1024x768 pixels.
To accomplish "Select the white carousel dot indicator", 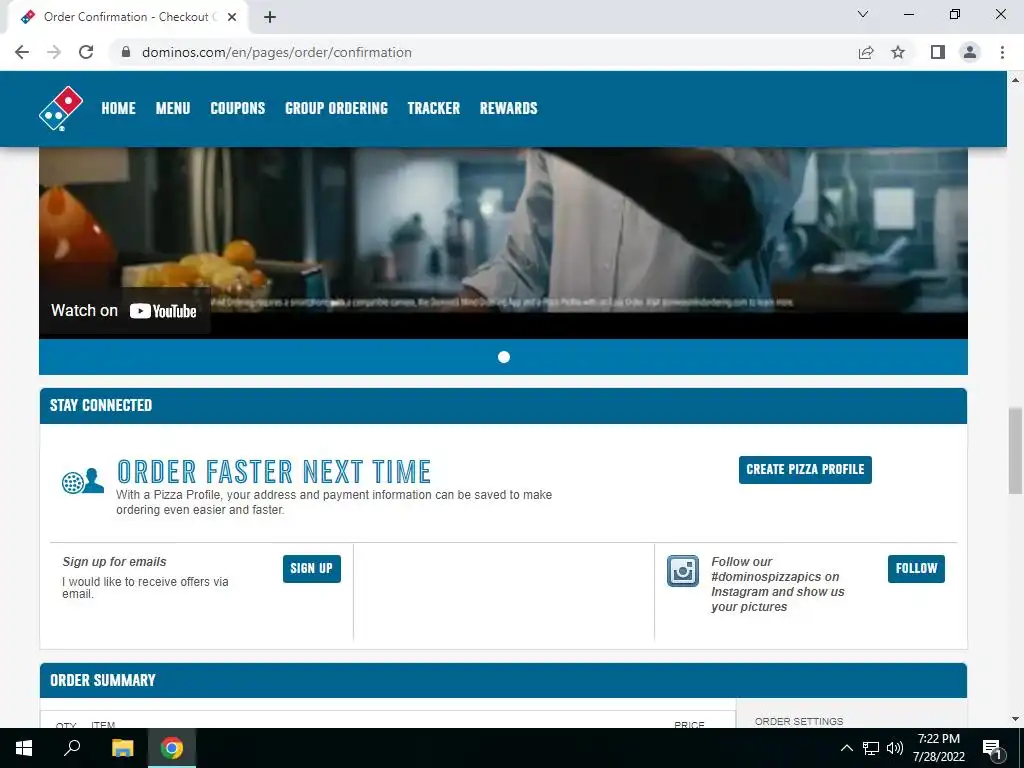I will [504, 357].
